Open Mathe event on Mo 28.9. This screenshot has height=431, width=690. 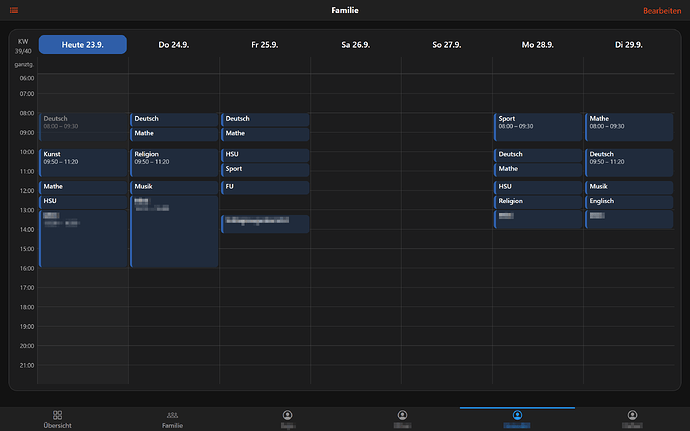pyautogui.click(x=538, y=169)
